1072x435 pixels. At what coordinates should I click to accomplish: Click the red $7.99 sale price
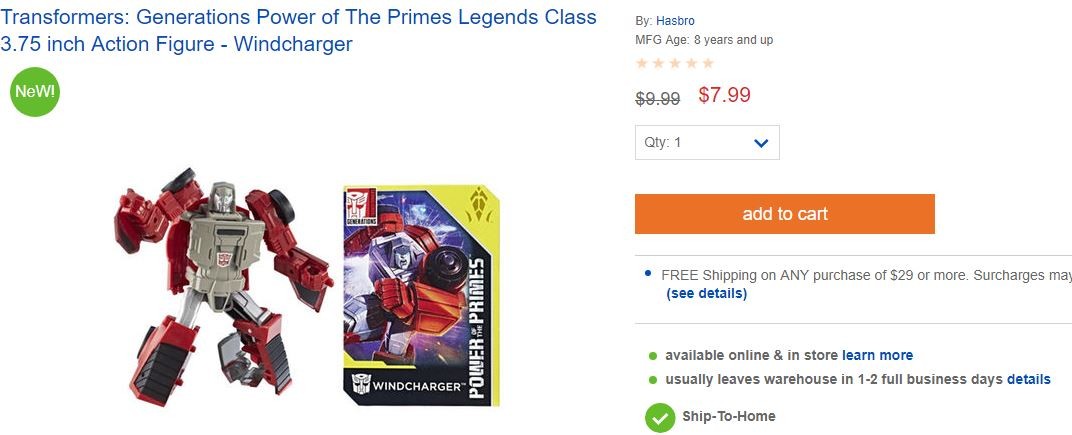click(724, 95)
